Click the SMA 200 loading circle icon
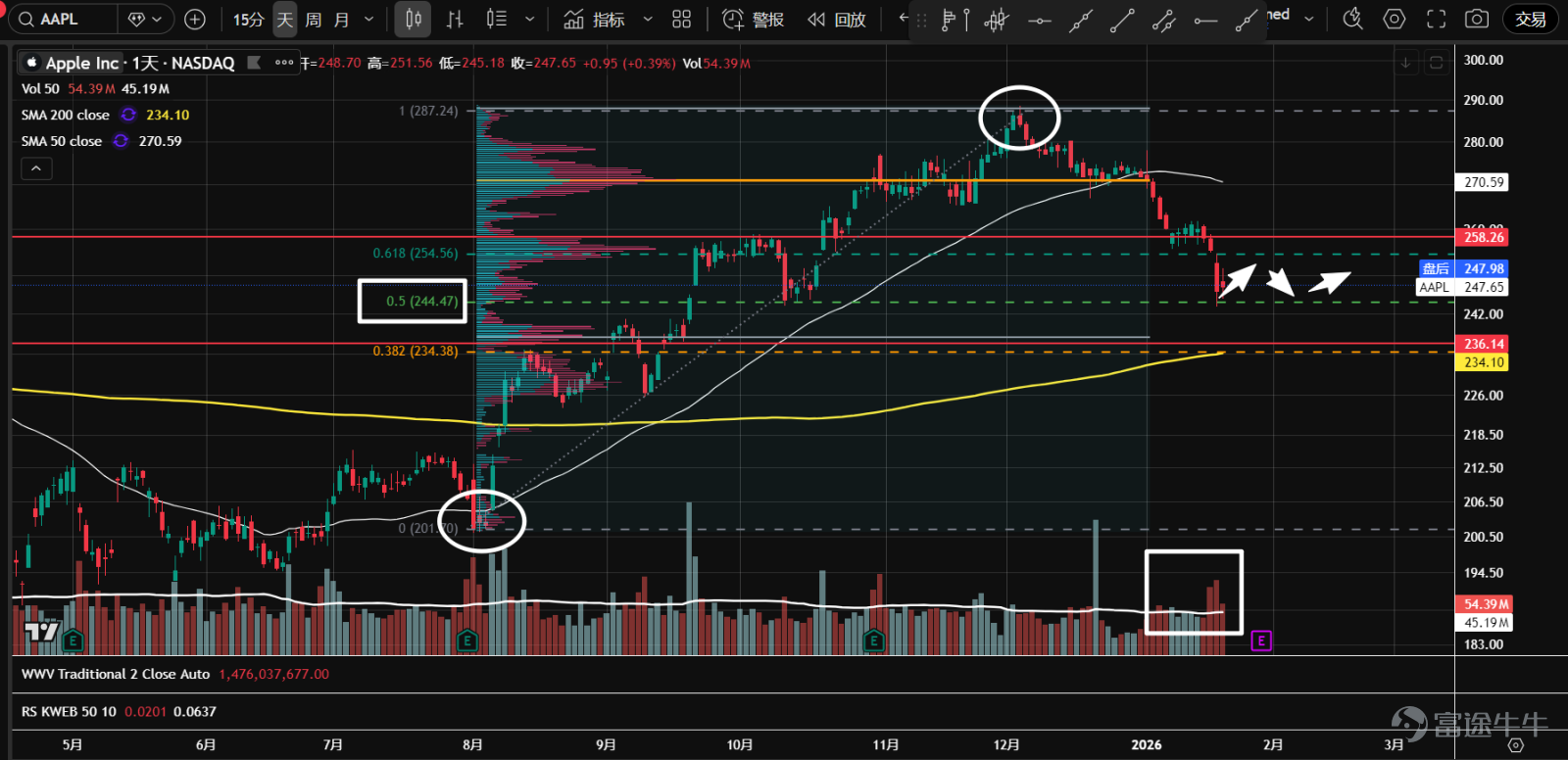Screen dimensions: 1568x760 (x=128, y=115)
